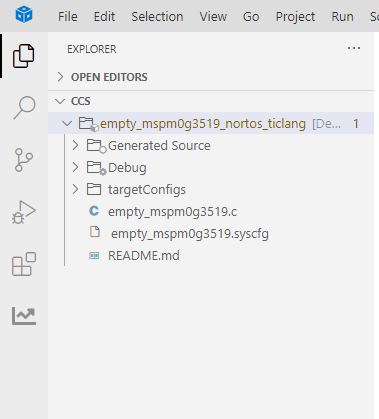The height and width of the screenshot is (419, 379).
Task: Click the OPEN EDITORS section title
Action: (x=109, y=77)
